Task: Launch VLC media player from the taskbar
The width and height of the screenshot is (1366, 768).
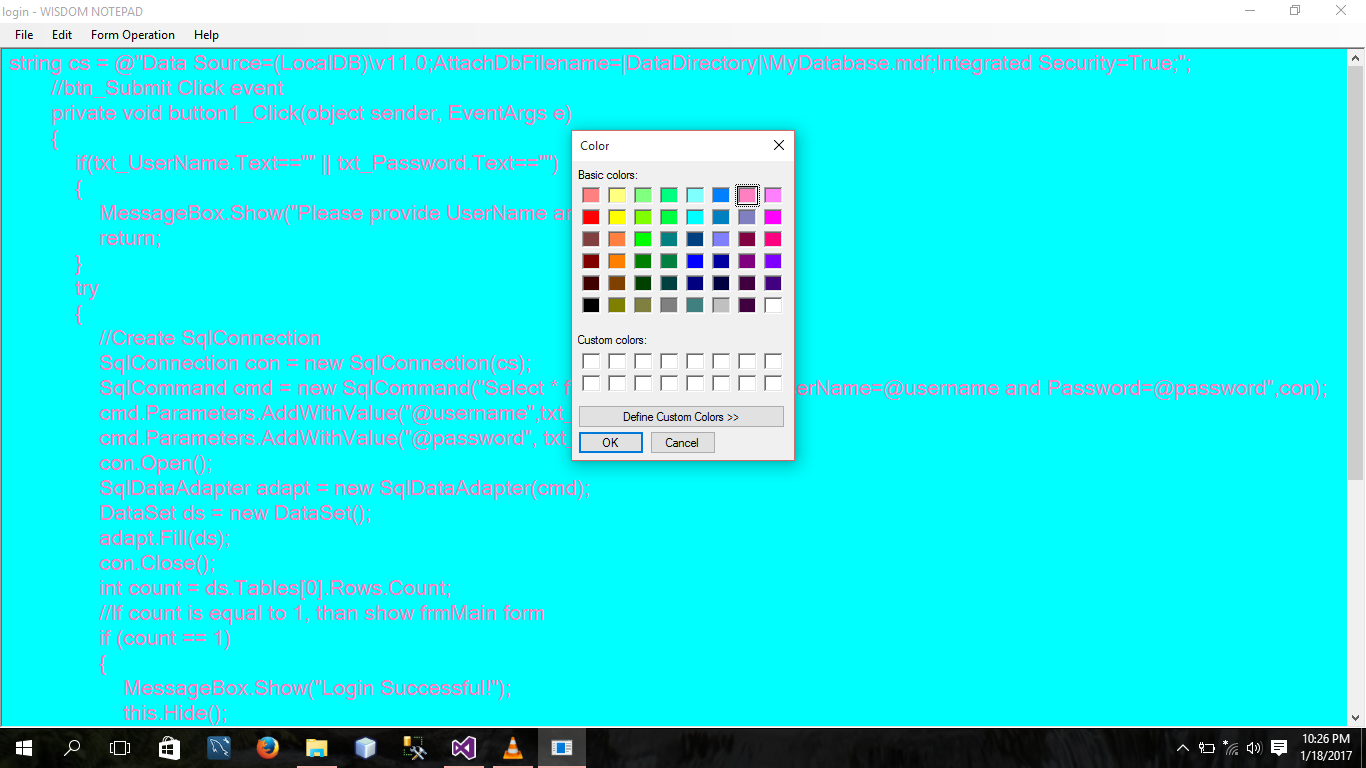Action: (512, 747)
